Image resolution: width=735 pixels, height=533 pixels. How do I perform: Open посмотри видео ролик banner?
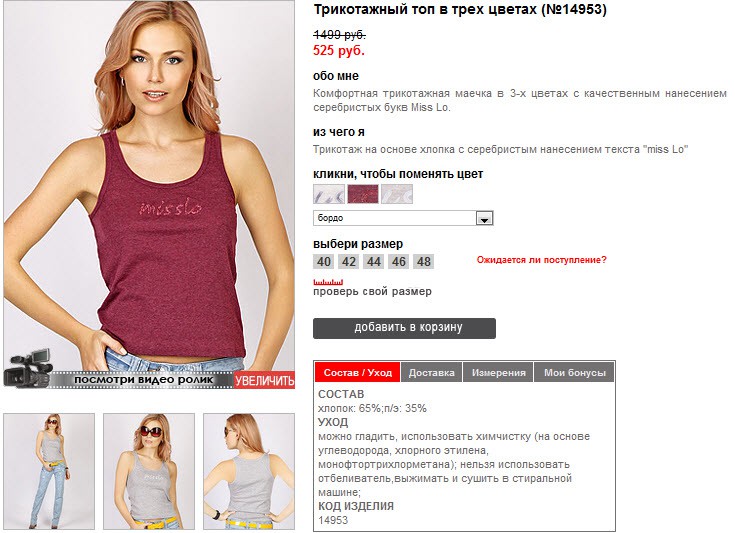(143, 380)
